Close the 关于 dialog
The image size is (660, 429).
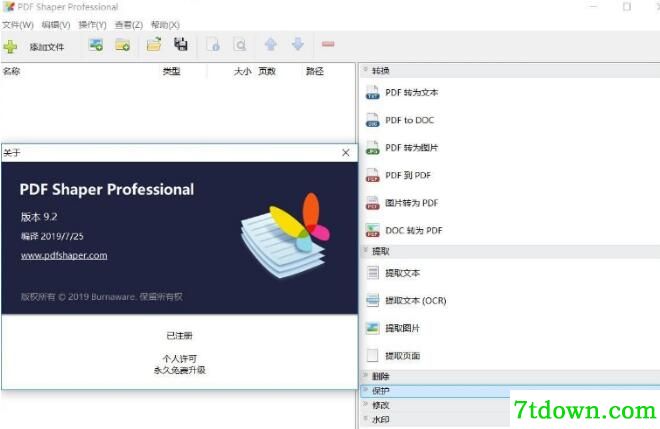point(346,153)
